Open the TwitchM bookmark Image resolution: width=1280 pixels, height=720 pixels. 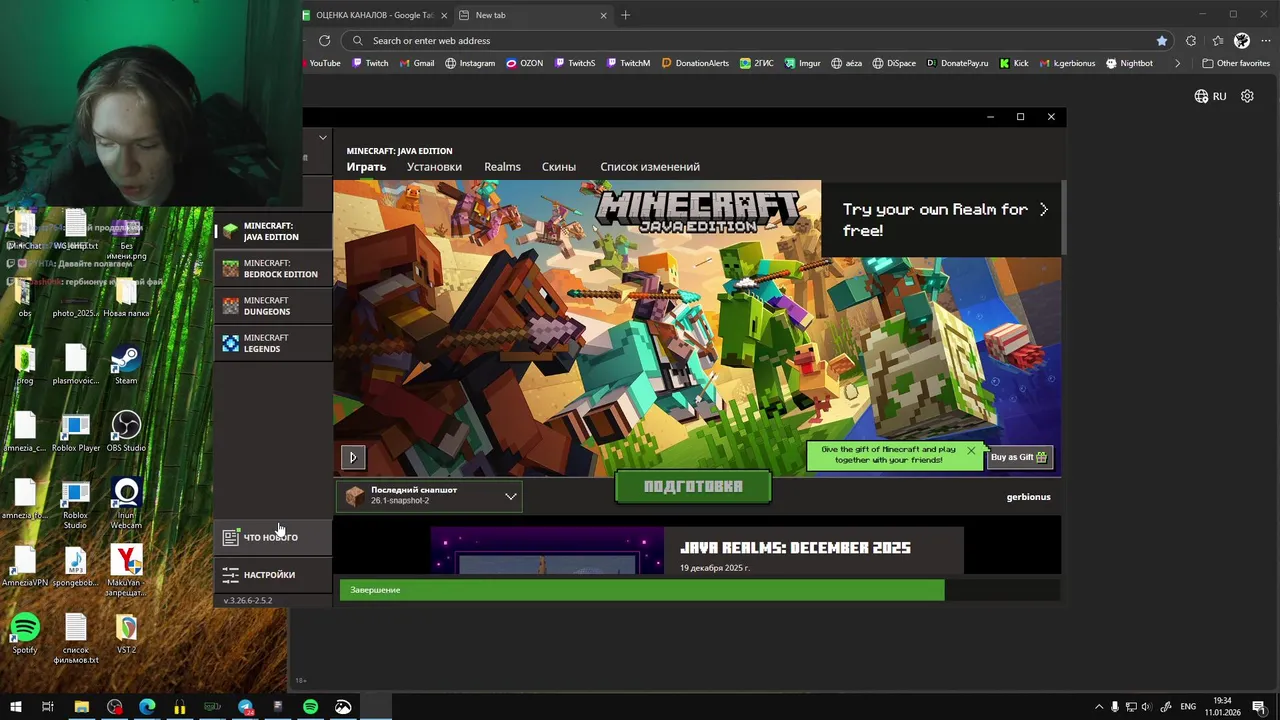[628, 63]
